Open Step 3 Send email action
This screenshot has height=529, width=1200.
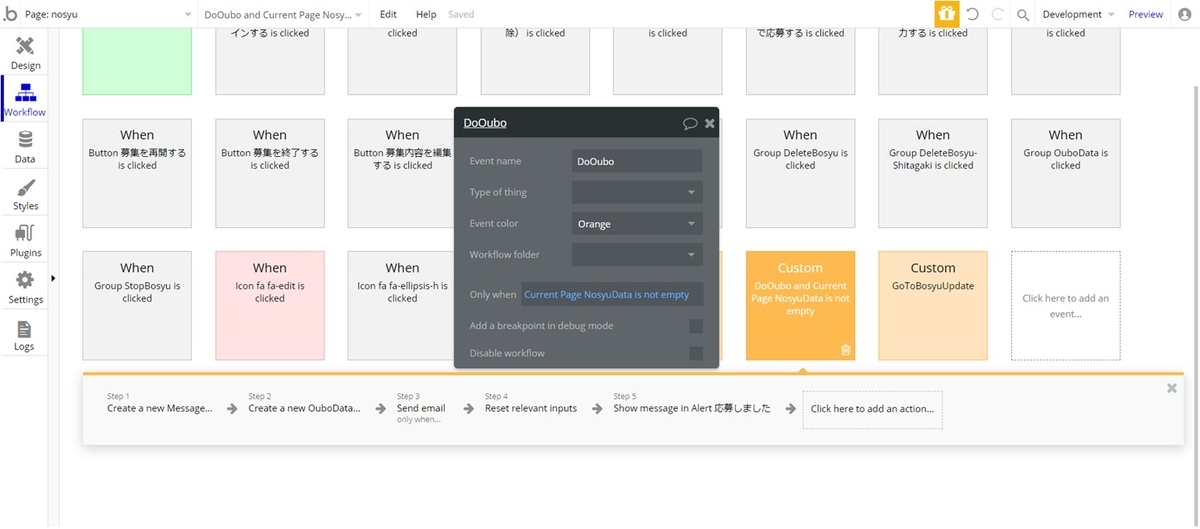click(421, 407)
